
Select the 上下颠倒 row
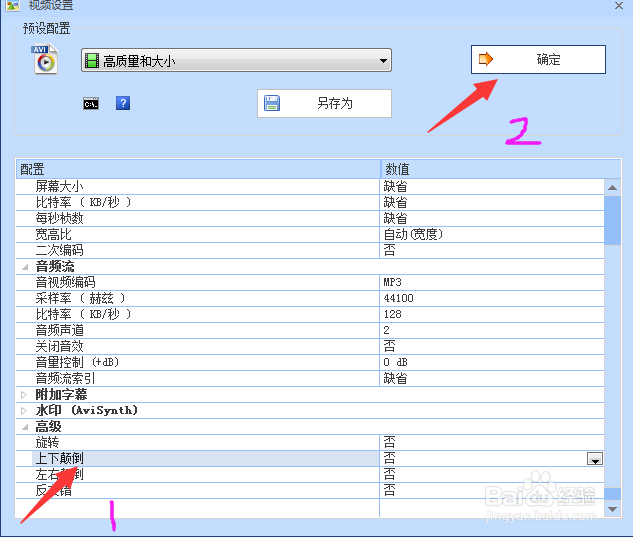310,458
